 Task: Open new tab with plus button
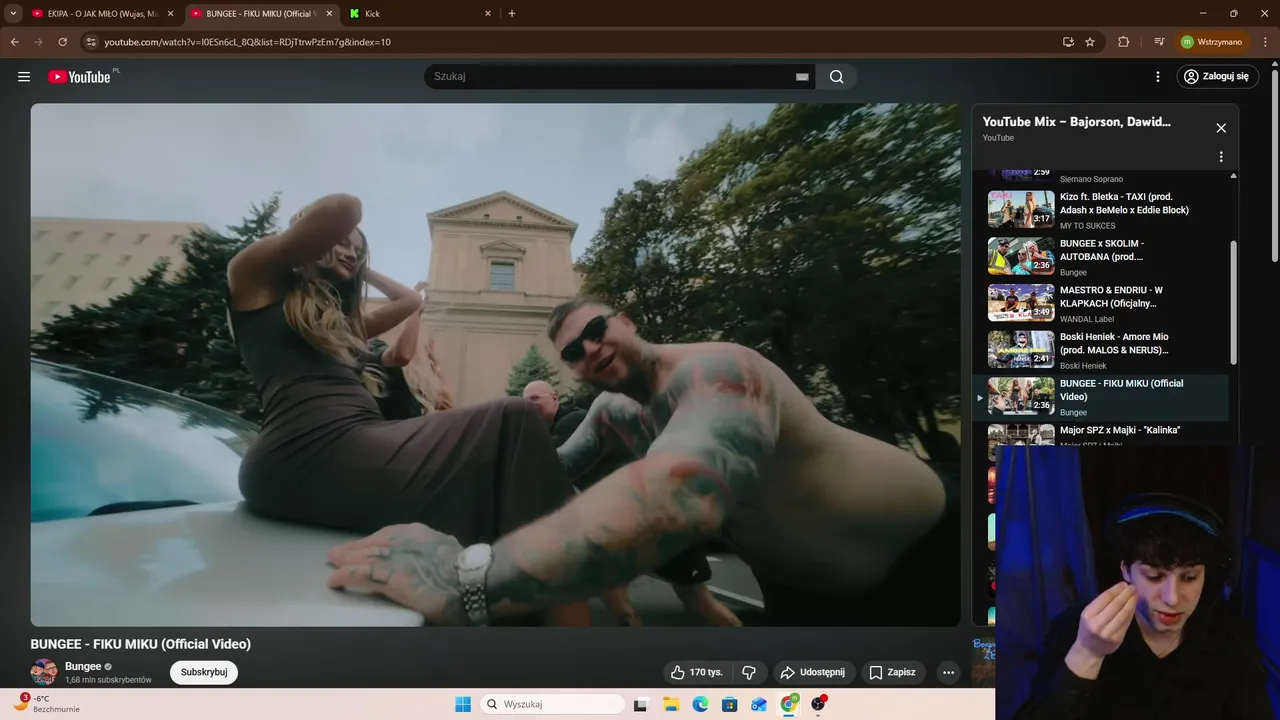[512, 14]
